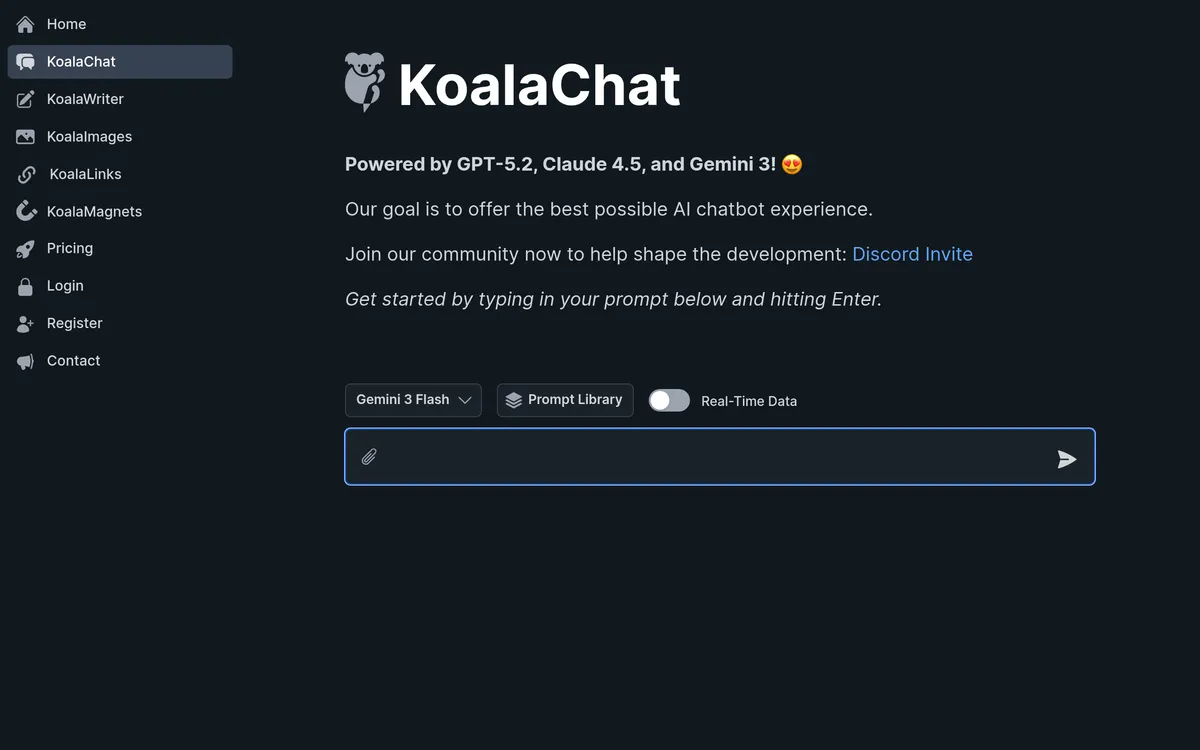Click the Contact megaphone icon
This screenshot has height=750, width=1200.
[26, 361]
